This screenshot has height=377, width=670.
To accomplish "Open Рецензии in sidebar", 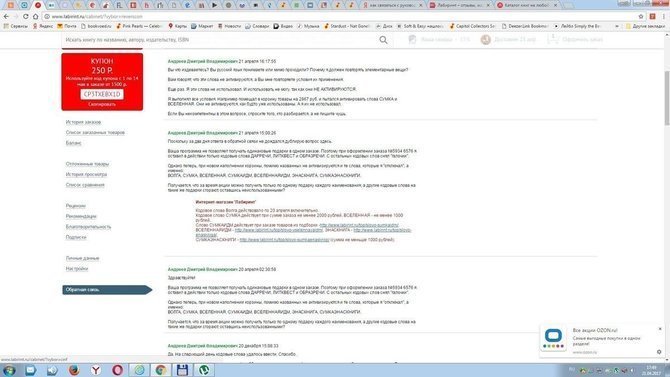I will tap(76, 206).
